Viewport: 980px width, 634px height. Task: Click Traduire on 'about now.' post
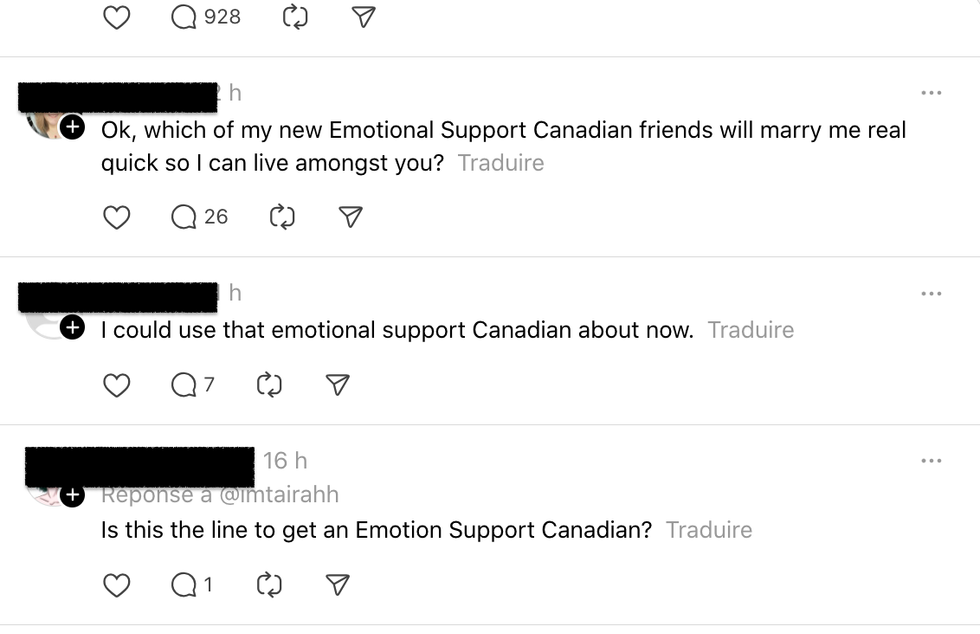coord(751,330)
